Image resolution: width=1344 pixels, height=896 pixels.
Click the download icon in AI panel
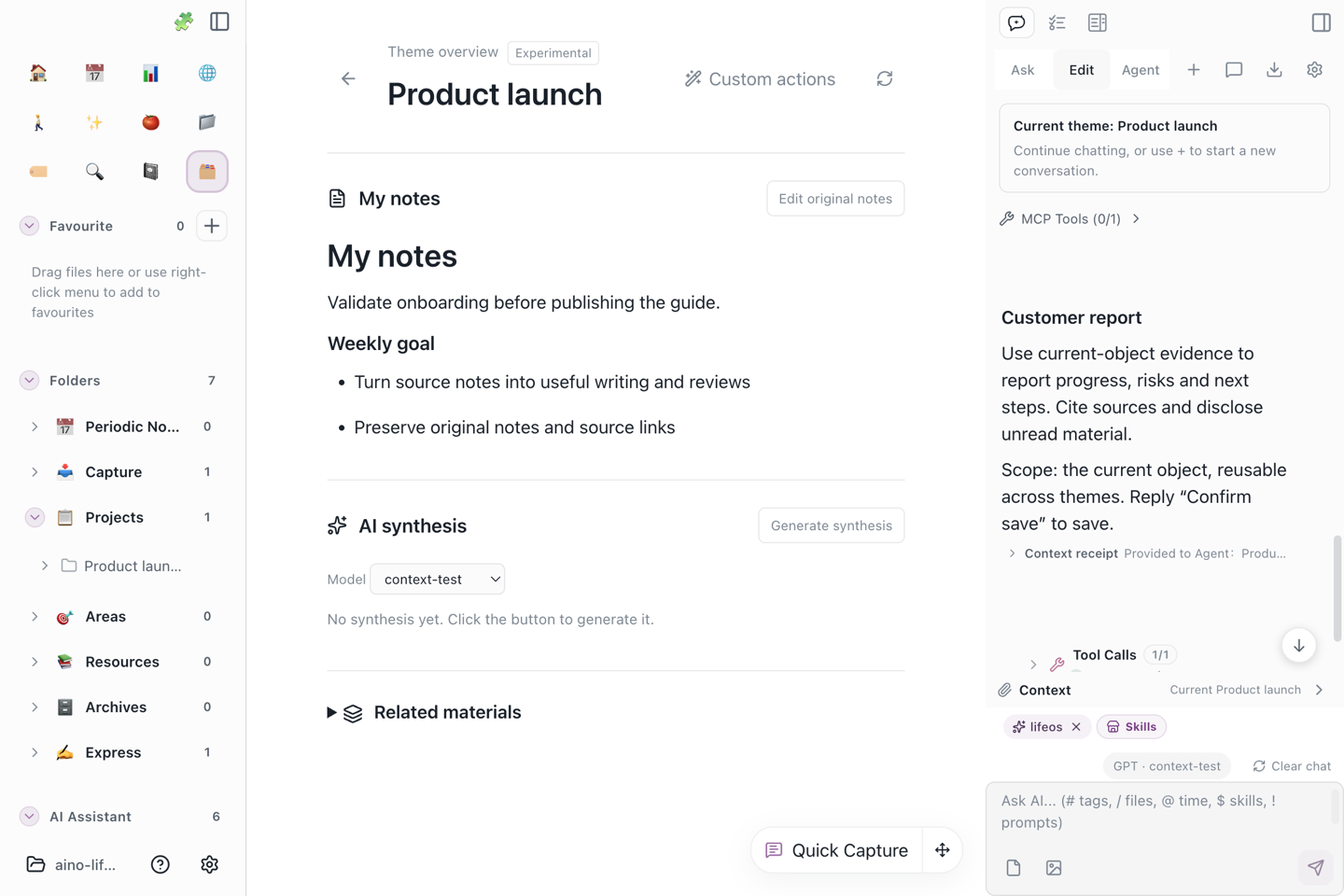(1274, 70)
